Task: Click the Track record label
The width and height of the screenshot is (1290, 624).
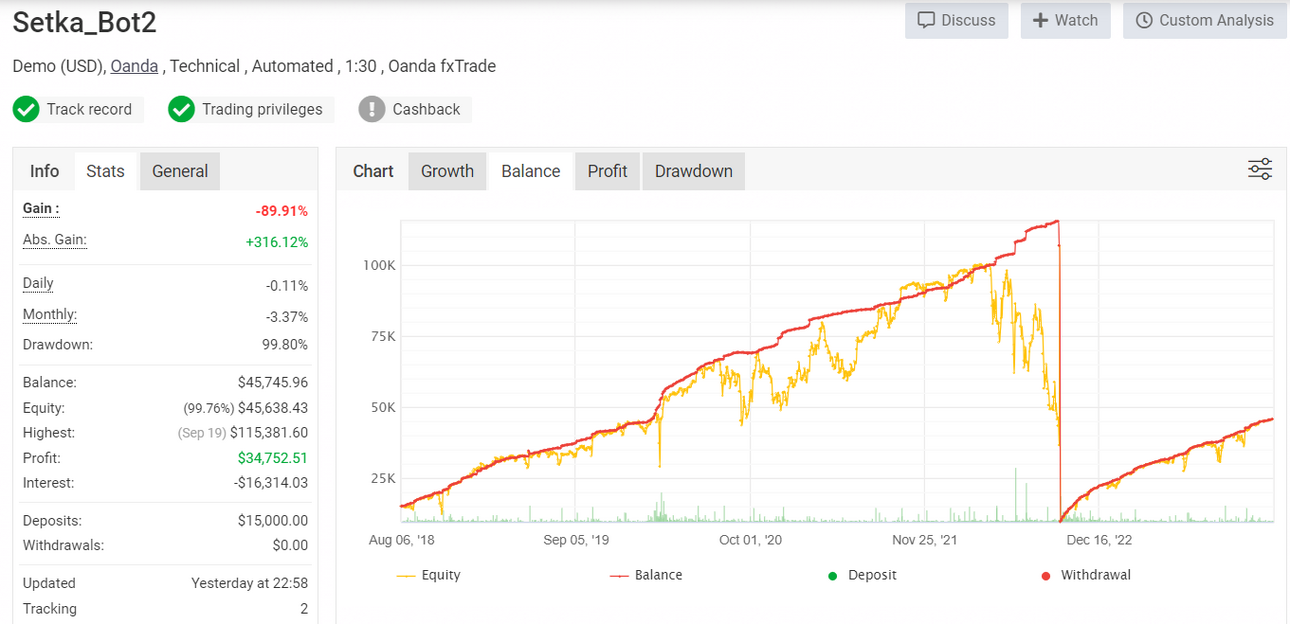Action: pyautogui.click(x=89, y=109)
